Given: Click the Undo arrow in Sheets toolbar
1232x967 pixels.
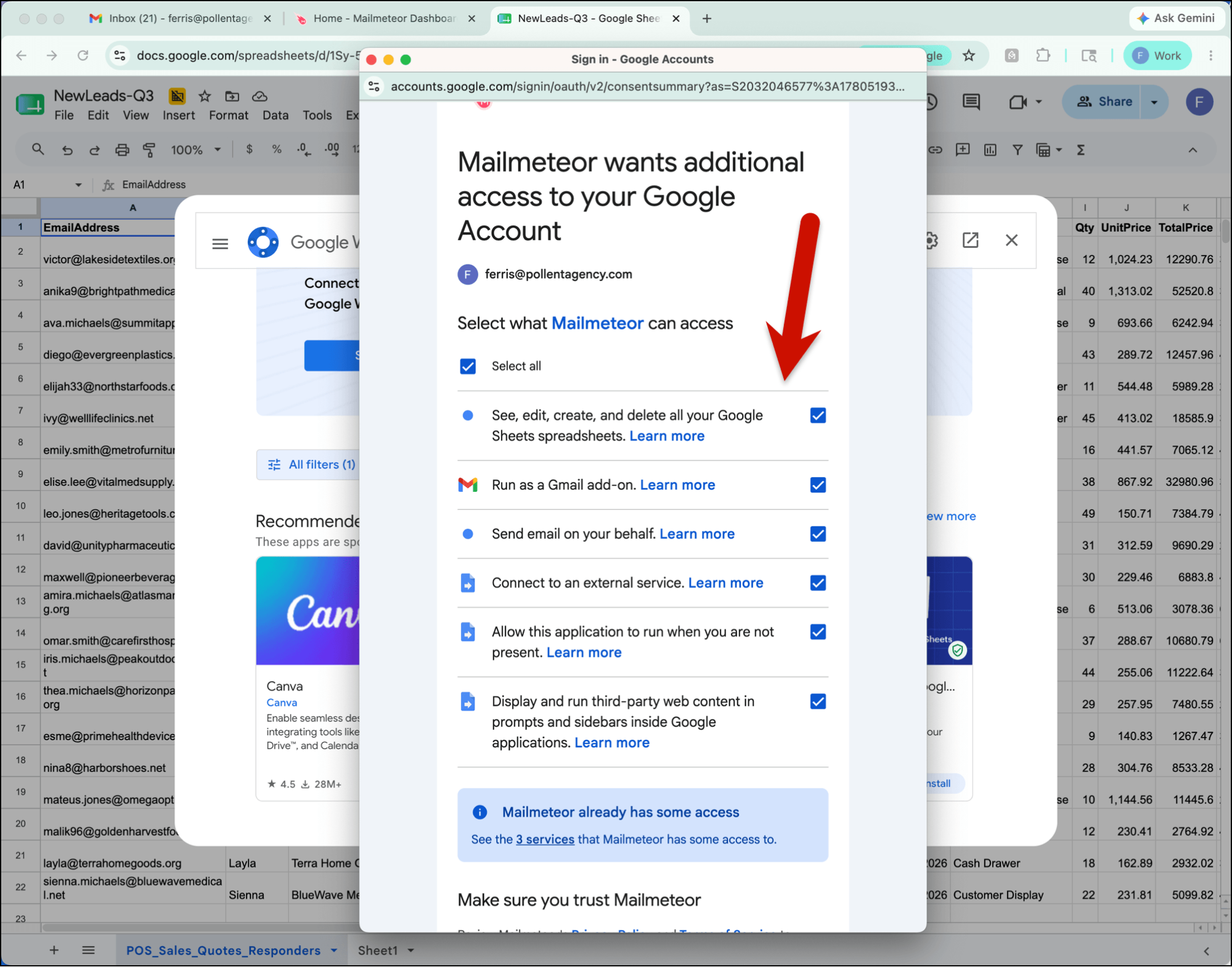Looking at the screenshot, I should pos(67,150).
